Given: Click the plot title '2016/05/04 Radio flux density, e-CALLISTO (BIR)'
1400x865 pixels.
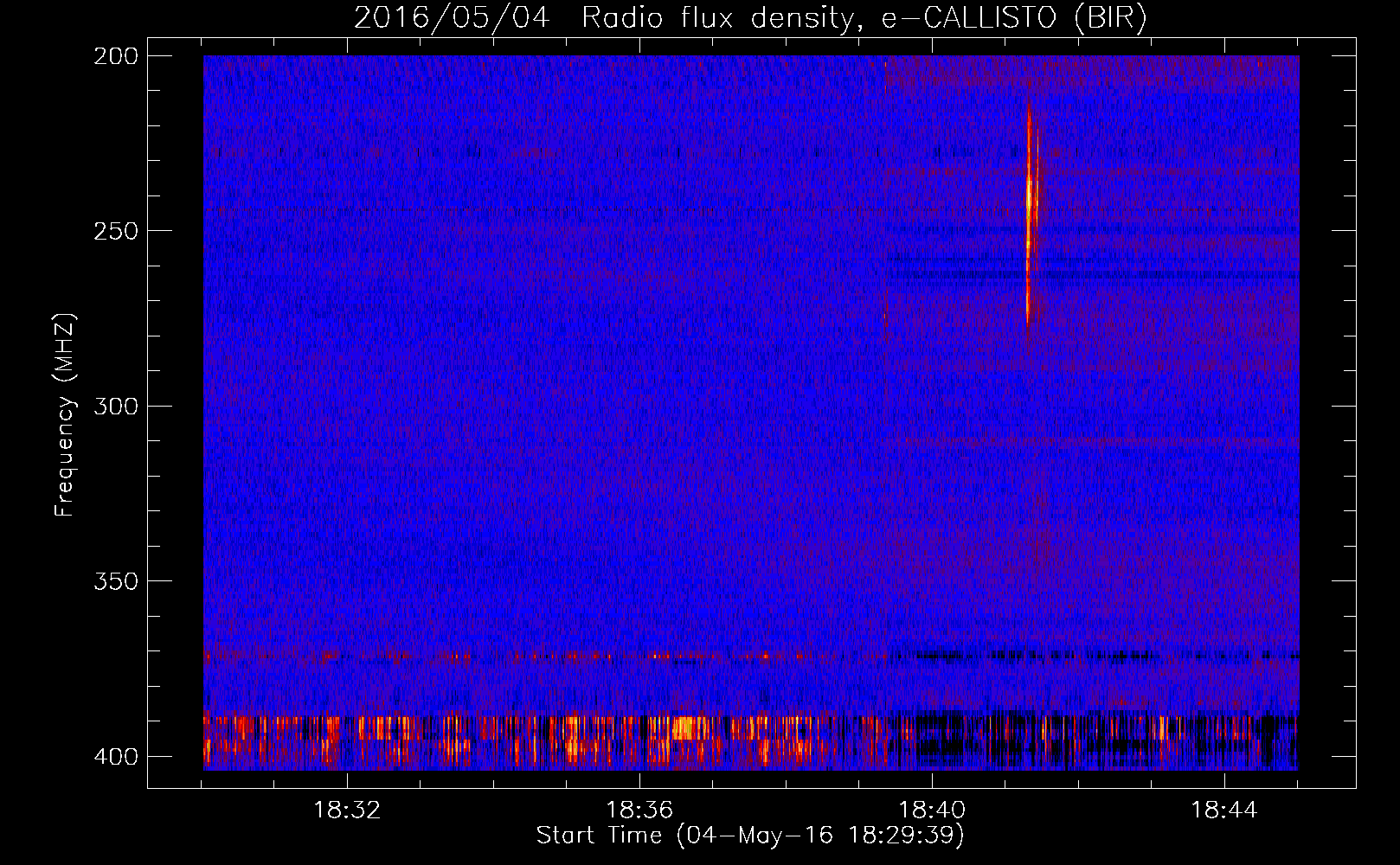Looking at the screenshot, I should pos(750,18).
